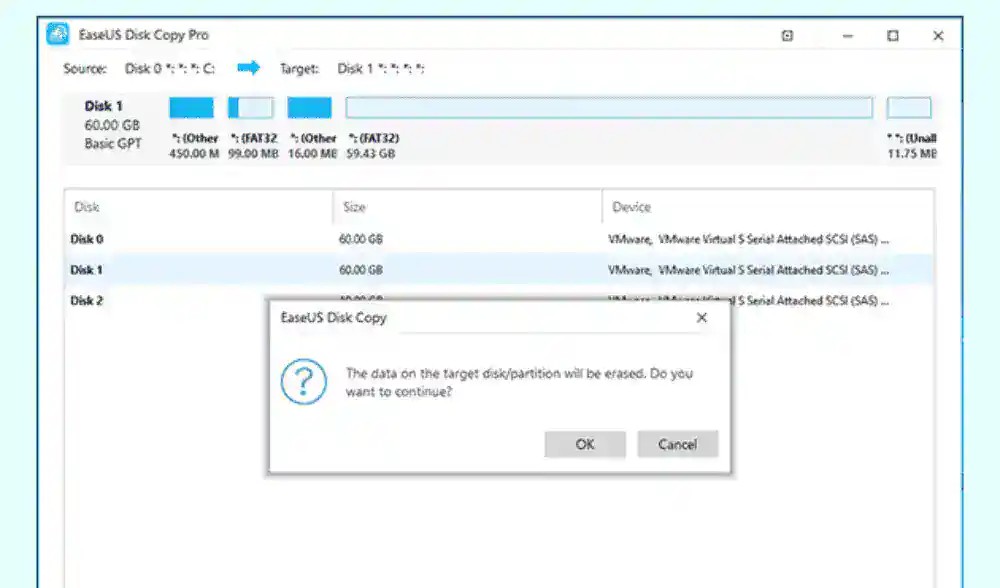This screenshot has height=588, width=1000.
Task: Click the Device column header
Action: (x=631, y=207)
